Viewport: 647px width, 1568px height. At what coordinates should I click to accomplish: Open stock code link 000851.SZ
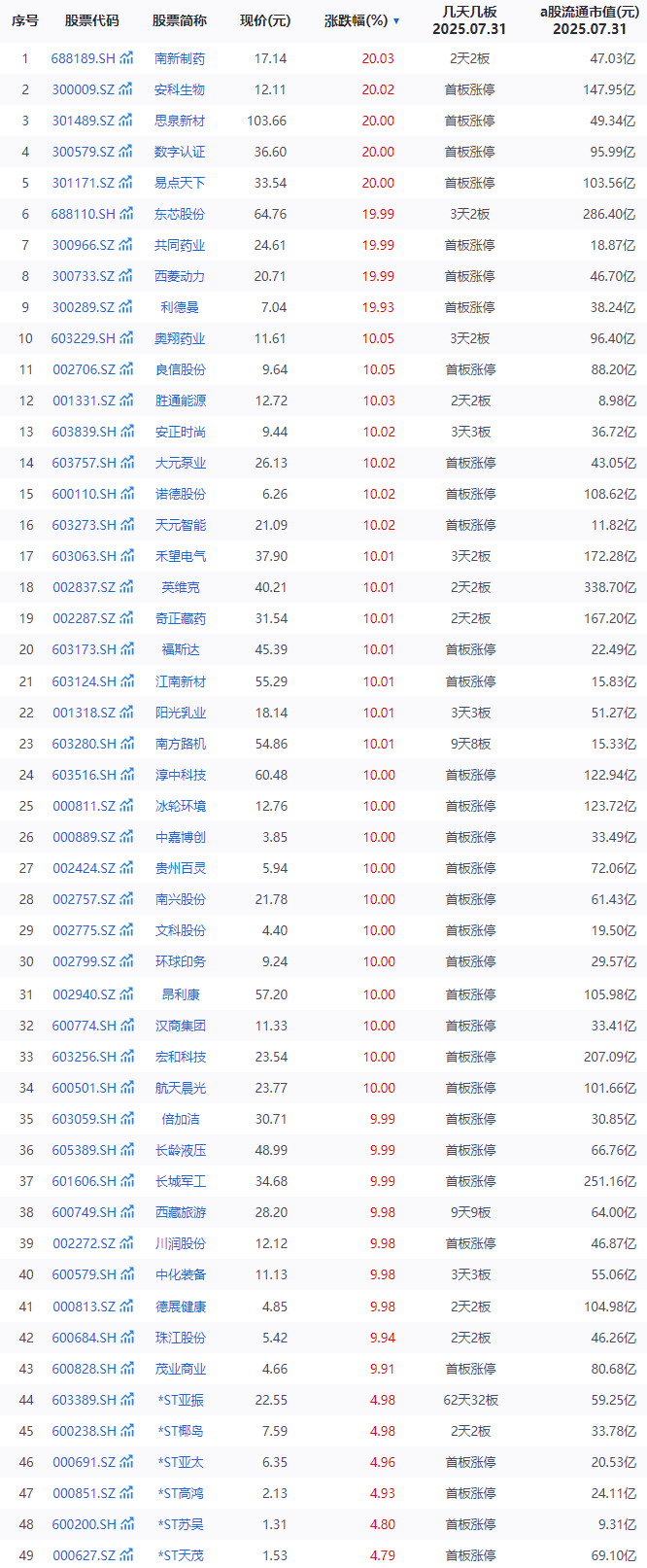[x=84, y=1493]
